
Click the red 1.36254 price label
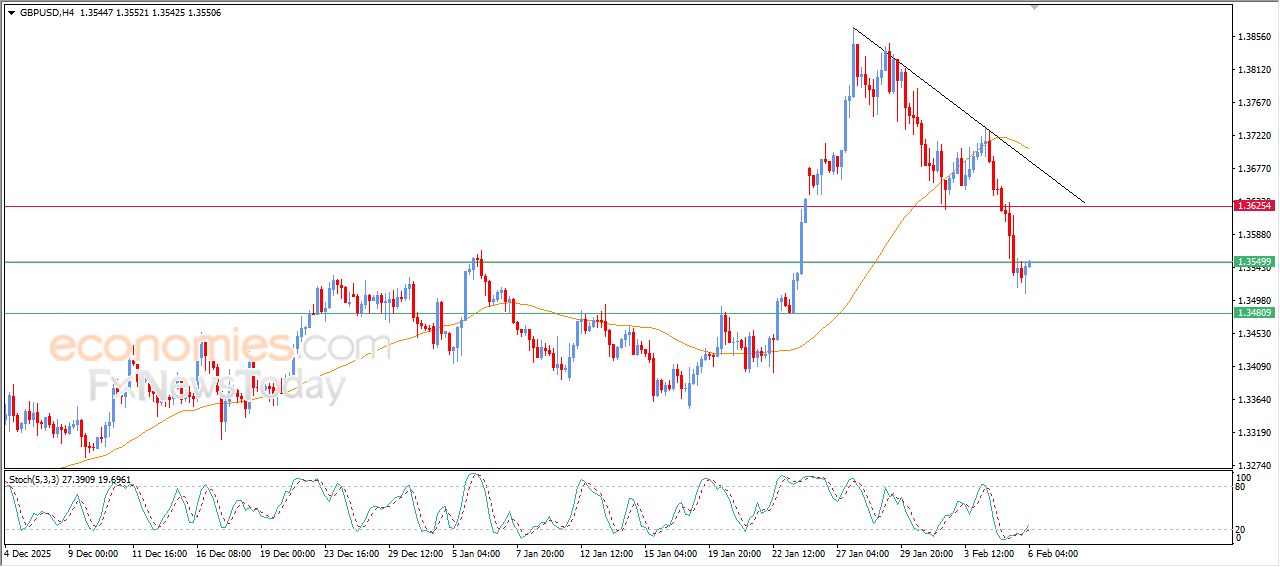pos(1254,205)
